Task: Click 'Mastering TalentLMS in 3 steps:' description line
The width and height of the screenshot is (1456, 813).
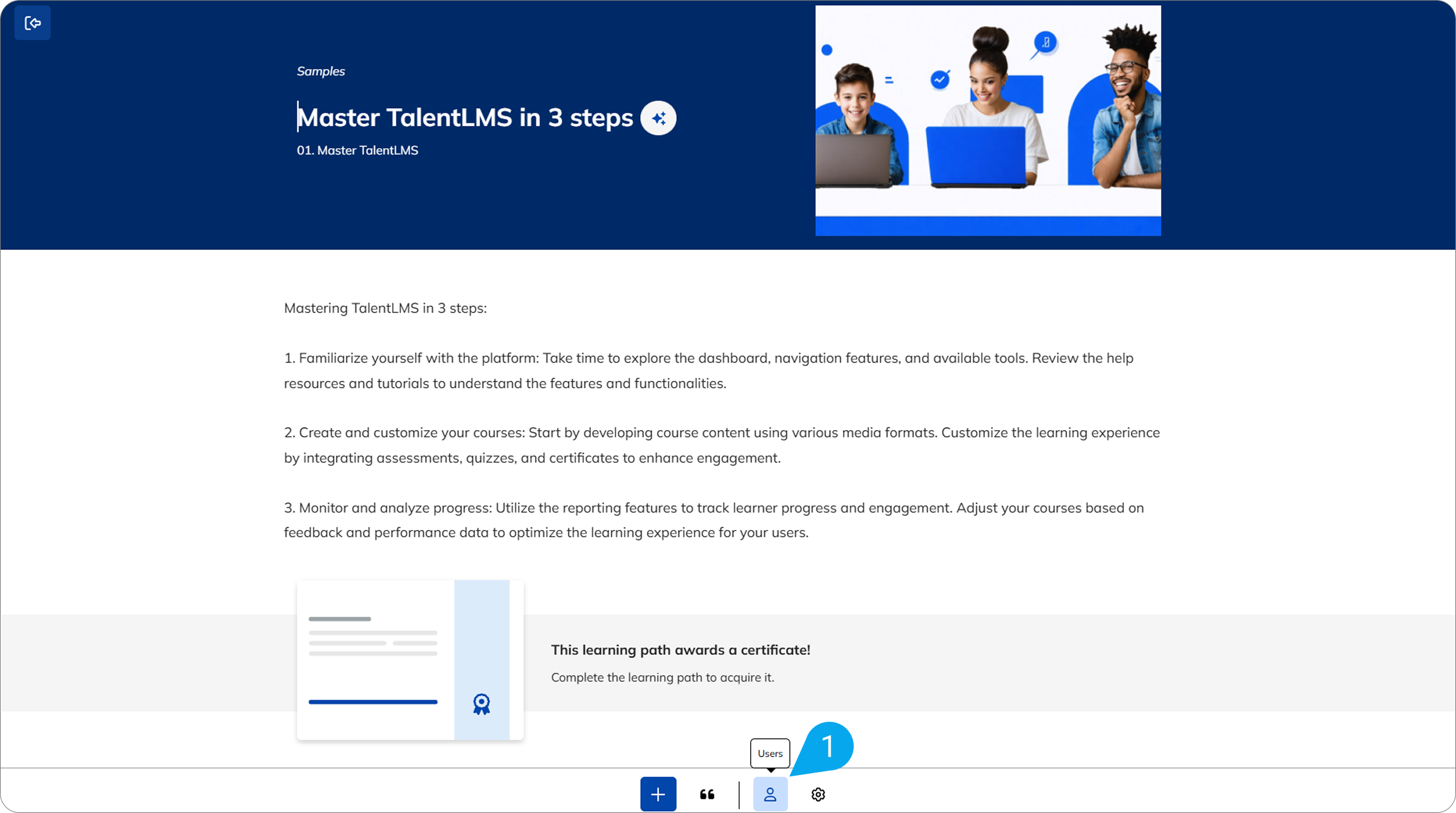Action: click(x=385, y=308)
